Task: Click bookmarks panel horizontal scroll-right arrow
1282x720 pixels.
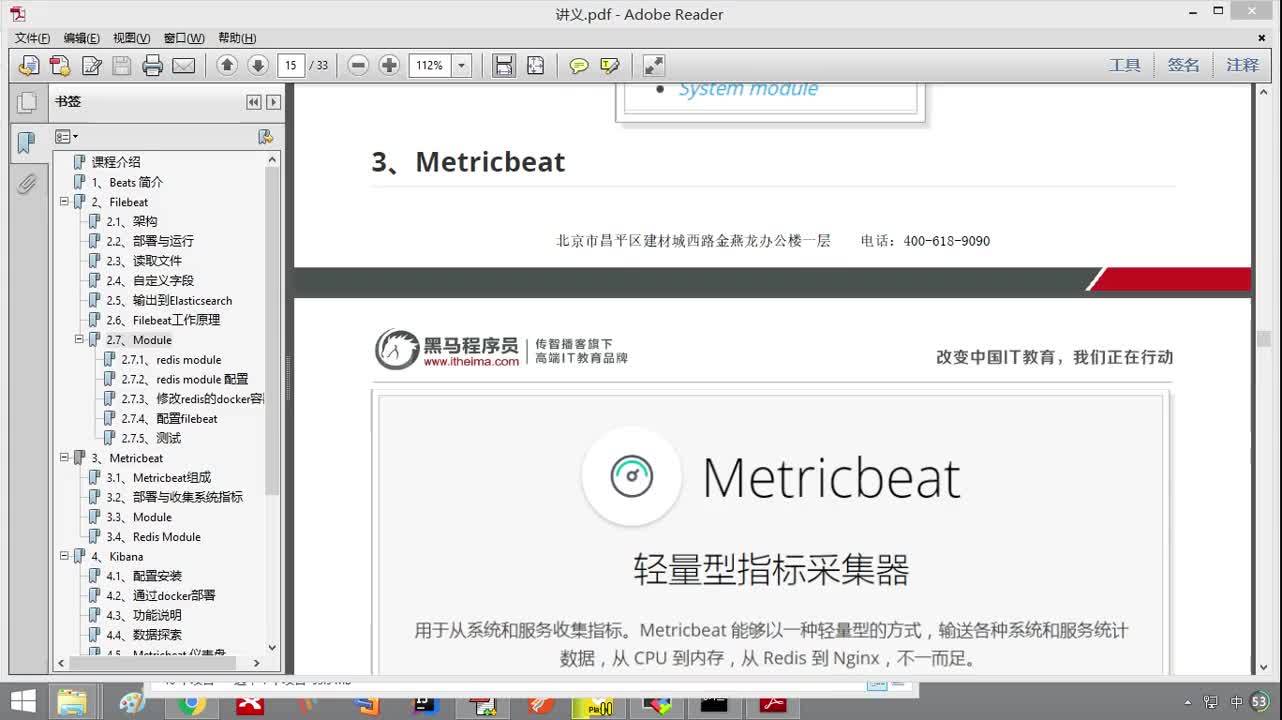Action: (256, 663)
